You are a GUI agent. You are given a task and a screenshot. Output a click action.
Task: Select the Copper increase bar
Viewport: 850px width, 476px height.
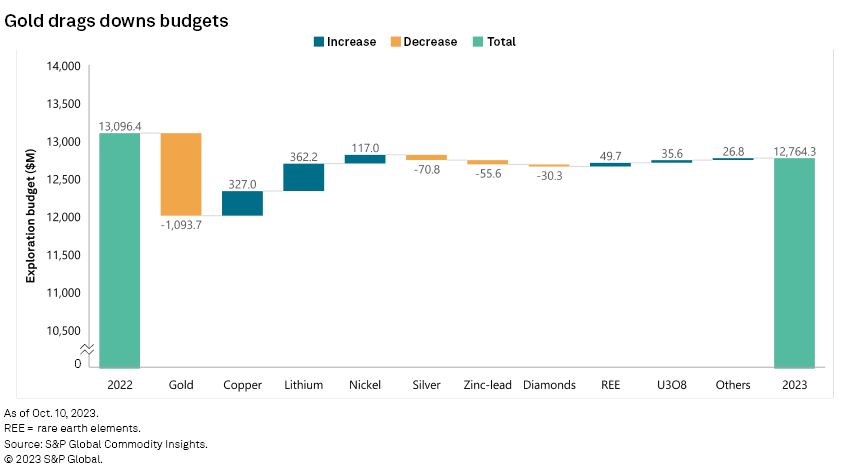(242, 203)
